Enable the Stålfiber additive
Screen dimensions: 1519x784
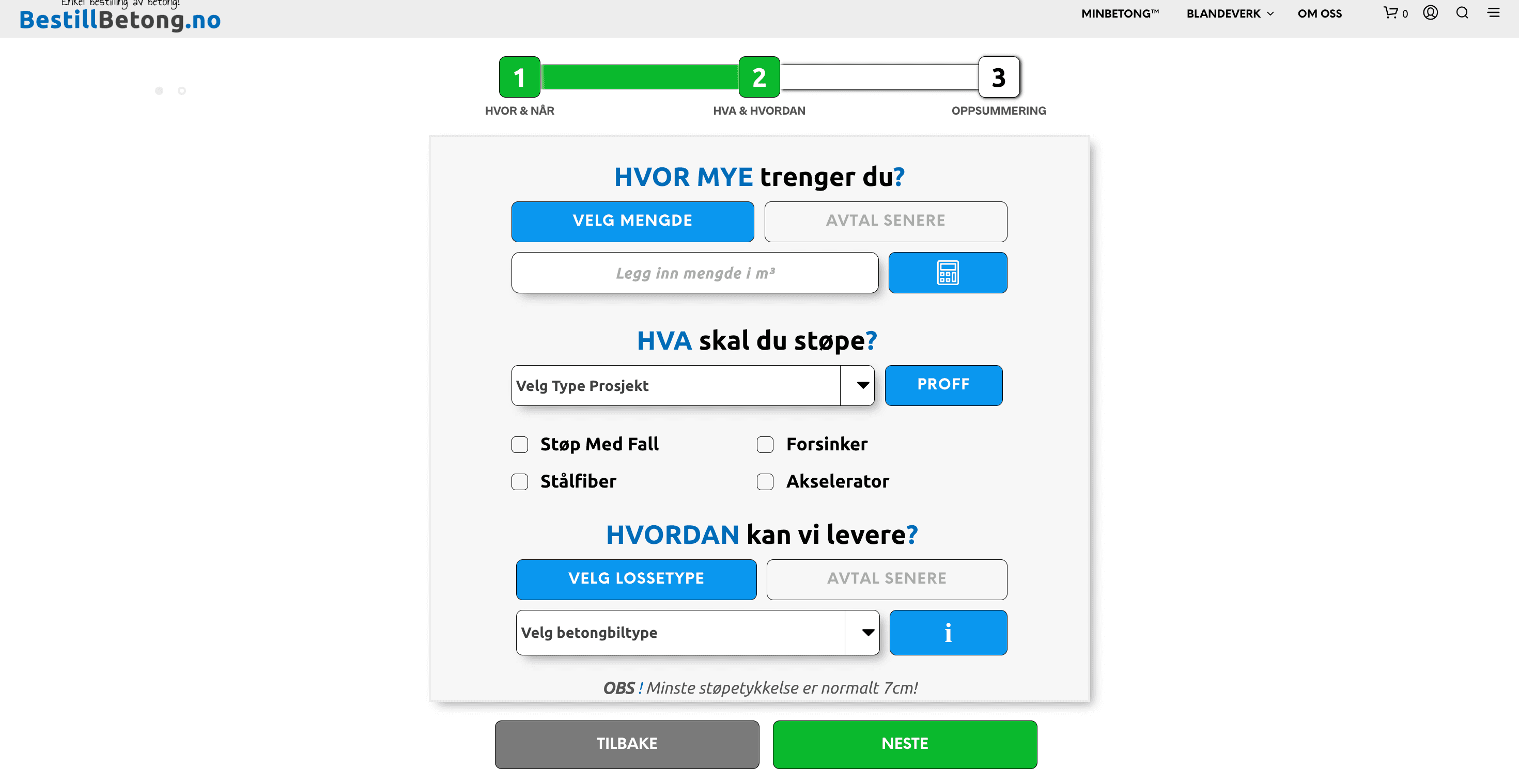pyautogui.click(x=519, y=481)
